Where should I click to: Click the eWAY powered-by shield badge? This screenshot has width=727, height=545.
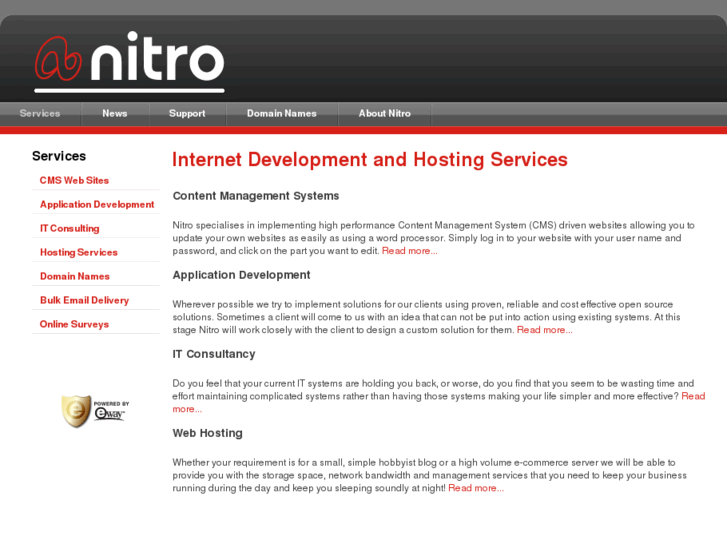(96, 411)
